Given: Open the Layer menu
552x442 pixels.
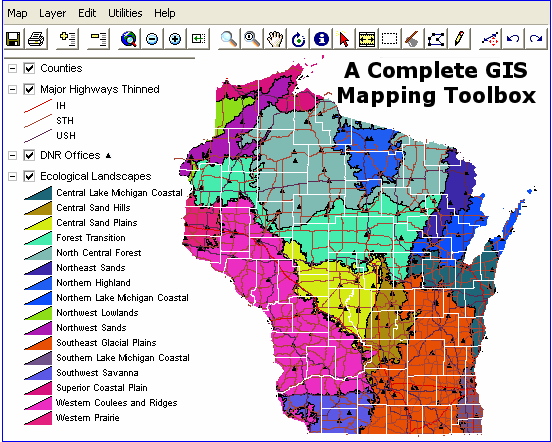Looking at the screenshot, I should [x=52, y=13].
